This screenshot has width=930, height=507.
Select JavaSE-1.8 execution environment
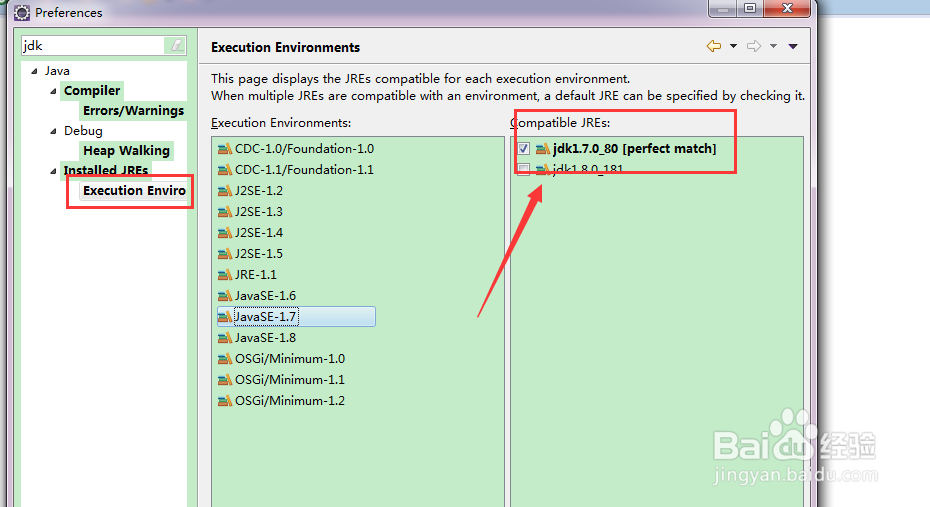265,338
